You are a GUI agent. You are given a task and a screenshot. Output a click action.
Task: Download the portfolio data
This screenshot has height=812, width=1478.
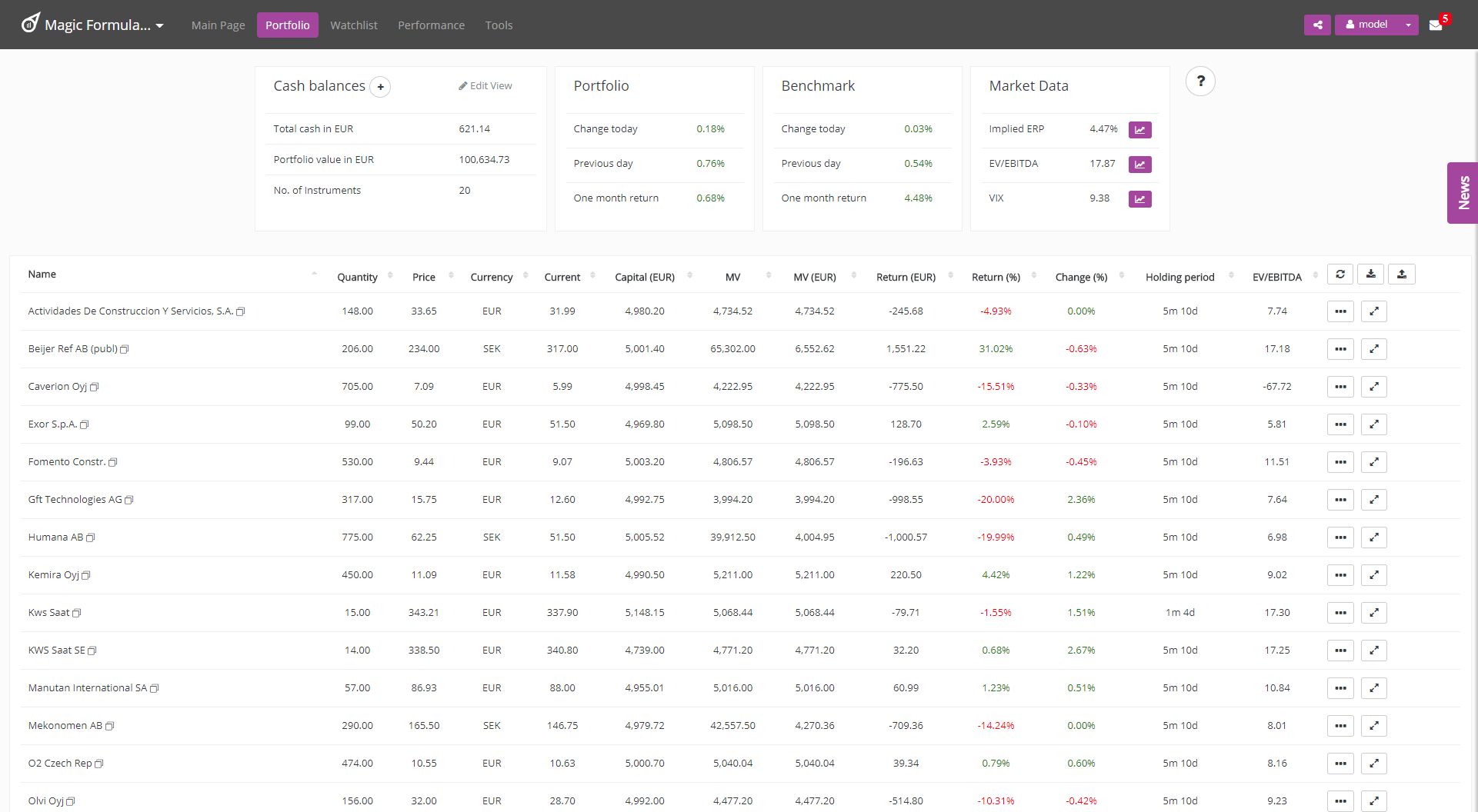pos(1371,274)
